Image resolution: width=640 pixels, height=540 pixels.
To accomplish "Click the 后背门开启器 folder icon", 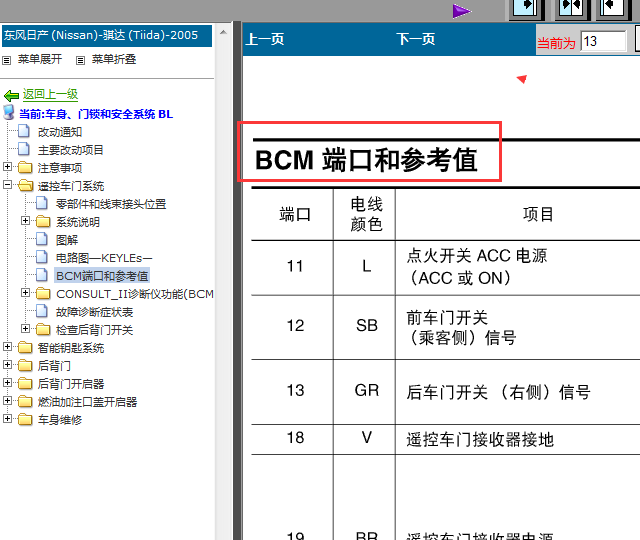I will coord(25,383).
